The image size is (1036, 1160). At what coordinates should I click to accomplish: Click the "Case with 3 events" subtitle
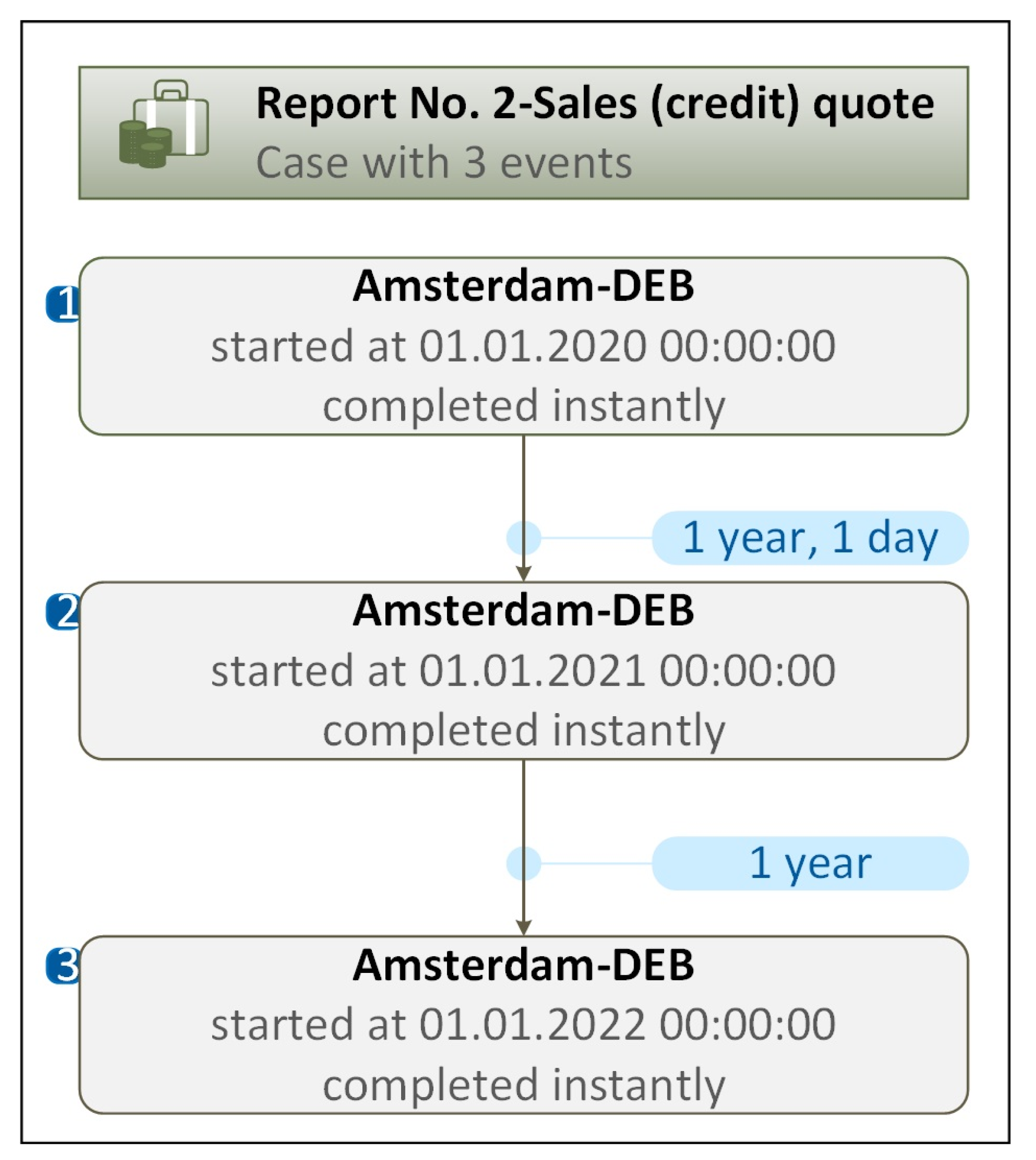click(x=443, y=163)
